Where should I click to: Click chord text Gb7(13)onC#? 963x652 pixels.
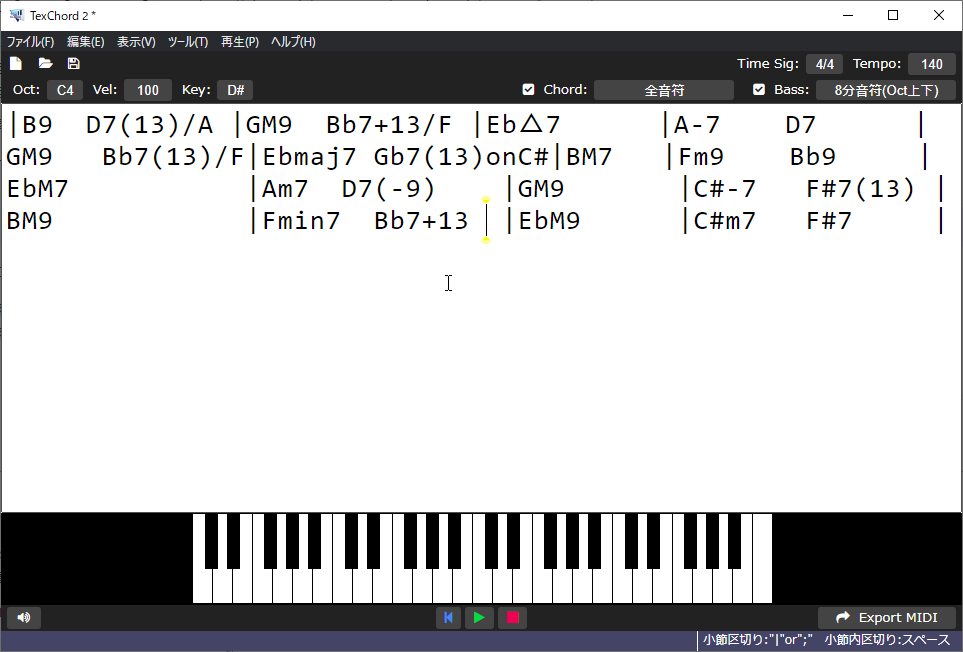(x=461, y=157)
